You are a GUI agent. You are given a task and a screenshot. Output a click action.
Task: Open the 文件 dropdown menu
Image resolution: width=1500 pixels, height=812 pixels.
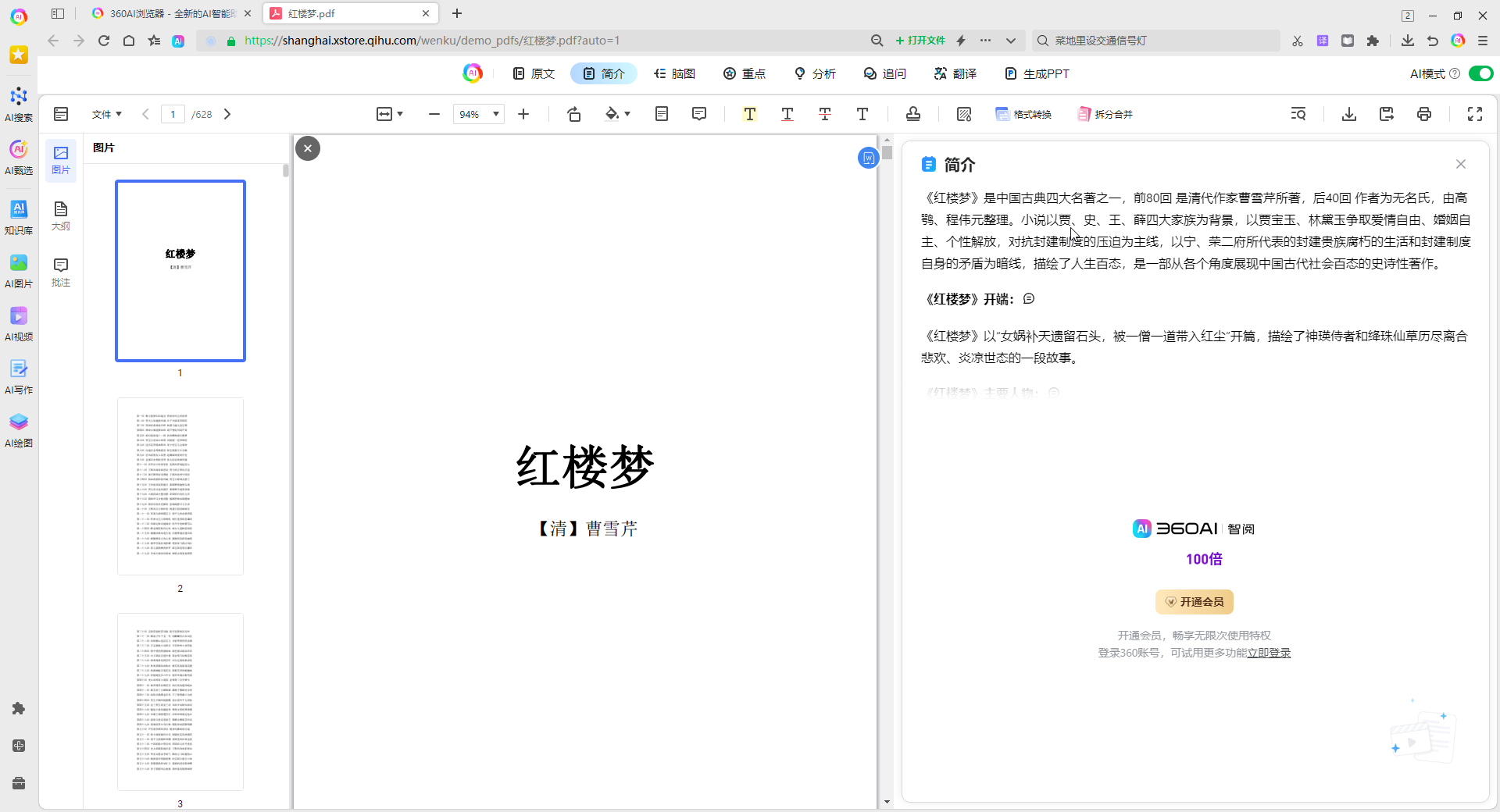(x=107, y=114)
